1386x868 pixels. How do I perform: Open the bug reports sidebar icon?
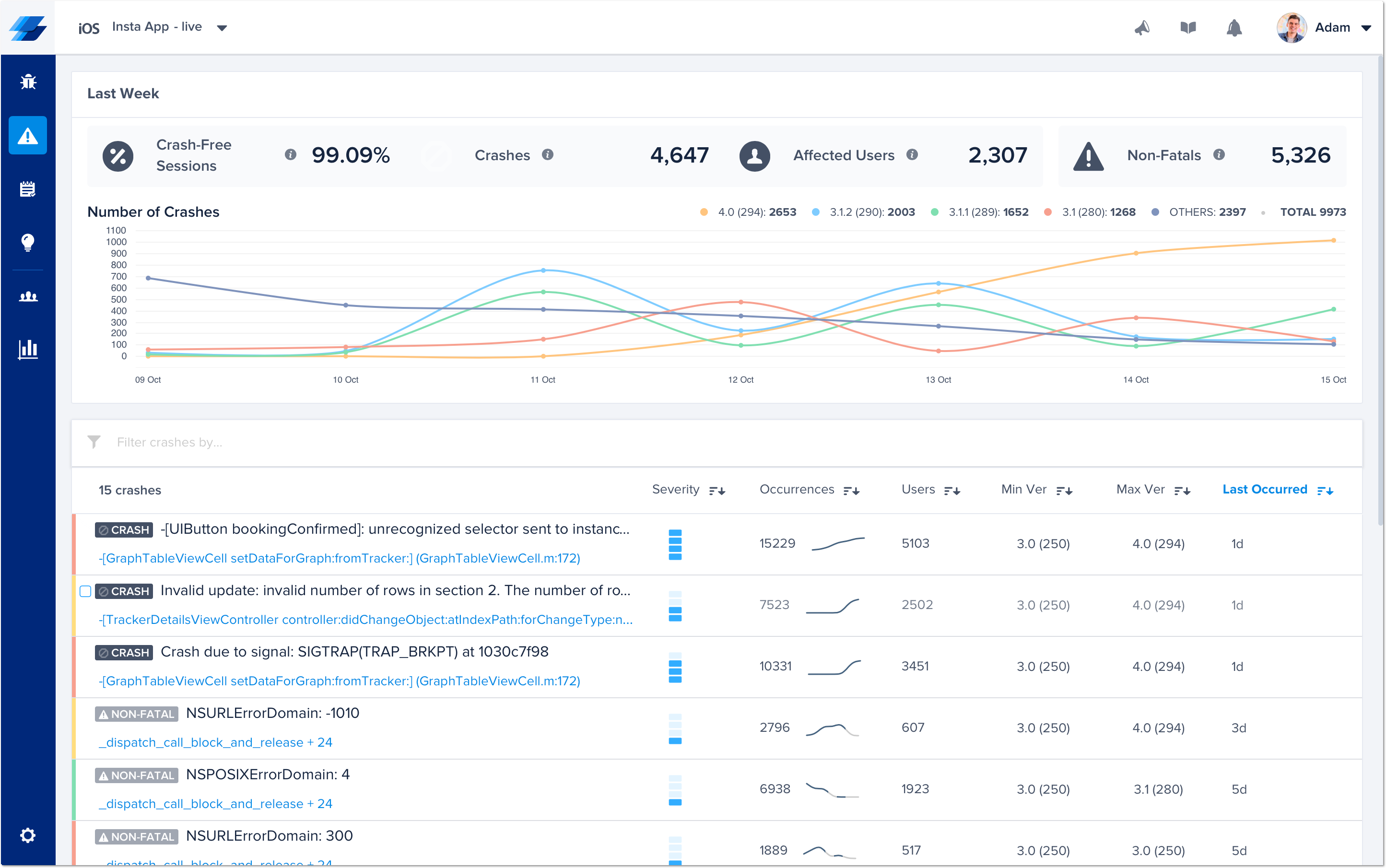pyautogui.click(x=27, y=82)
